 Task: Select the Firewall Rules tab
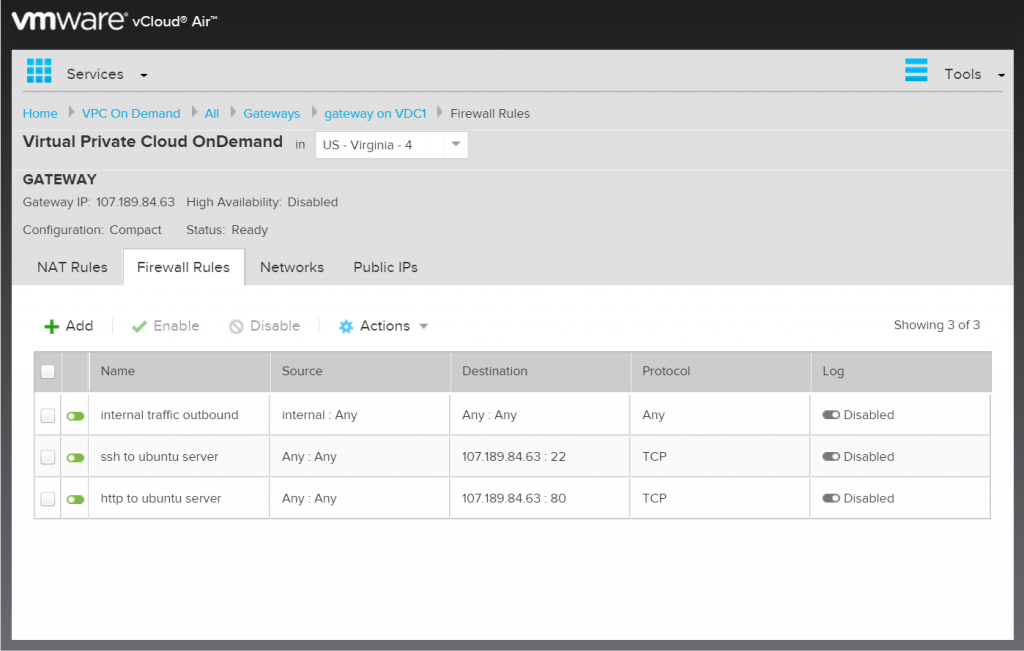click(184, 267)
